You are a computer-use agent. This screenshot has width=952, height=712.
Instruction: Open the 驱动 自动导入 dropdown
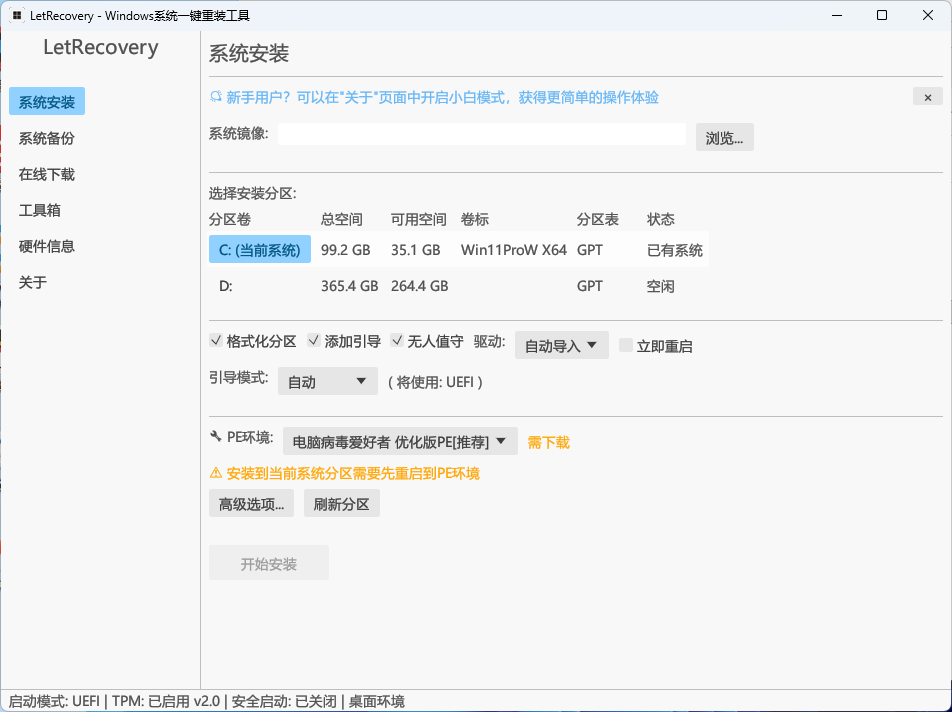[x=561, y=344]
